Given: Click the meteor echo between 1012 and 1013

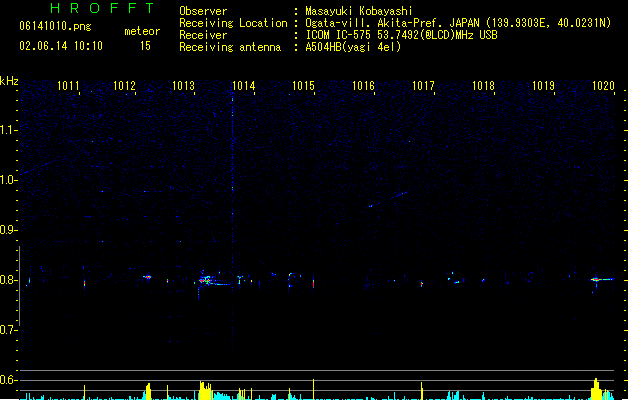Looking at the screenshot, I should 148,277.
